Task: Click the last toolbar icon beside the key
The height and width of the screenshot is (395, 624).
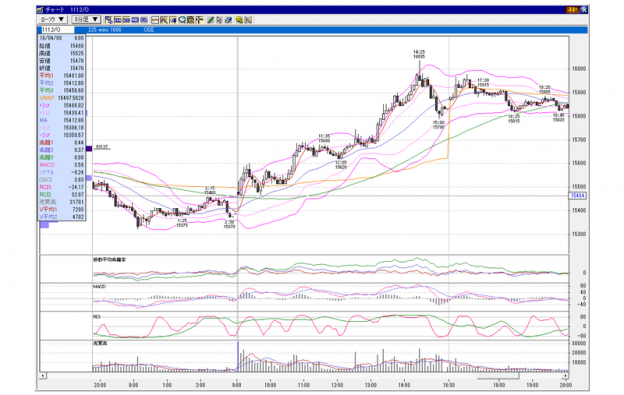Action: click(x=248, y=19)
